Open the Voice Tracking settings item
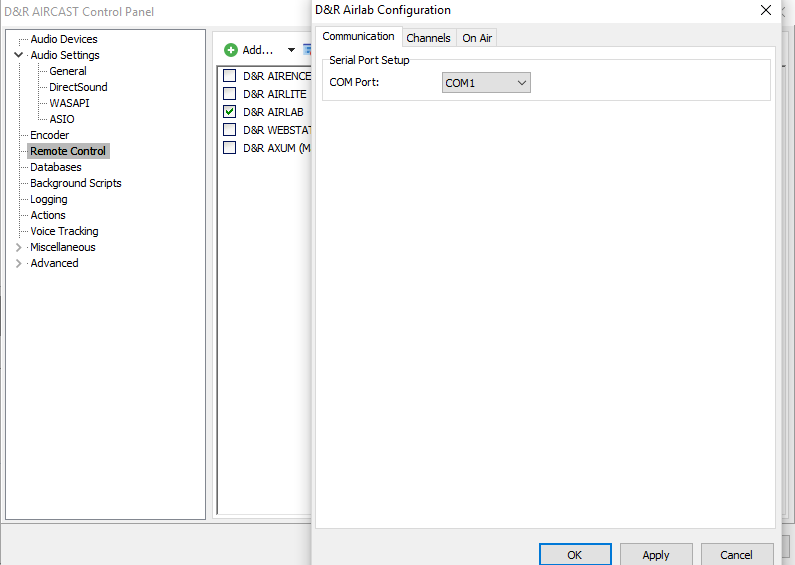Image resolution: width=795 pixels, height=565 pixels. pos(64,231)
